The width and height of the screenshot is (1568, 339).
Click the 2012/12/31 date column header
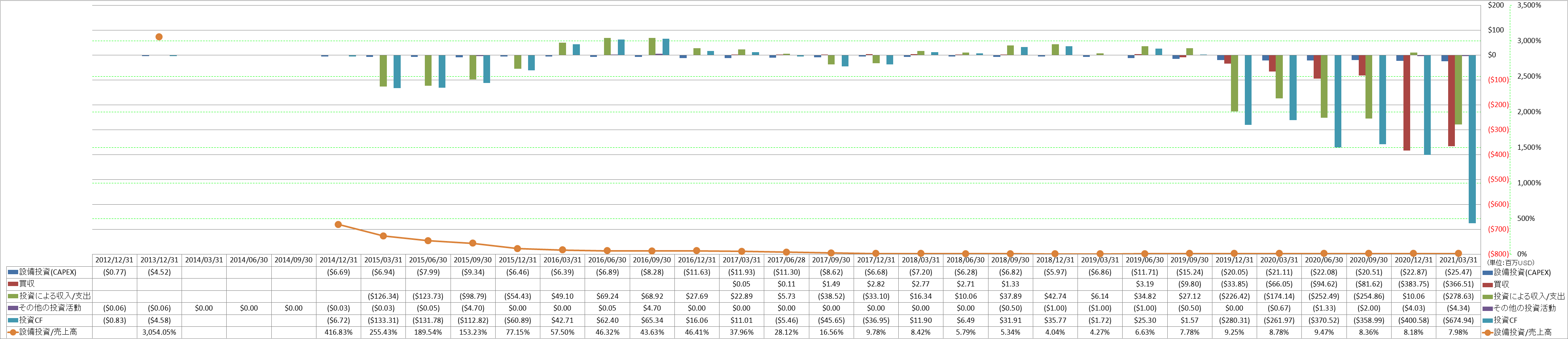114,260
